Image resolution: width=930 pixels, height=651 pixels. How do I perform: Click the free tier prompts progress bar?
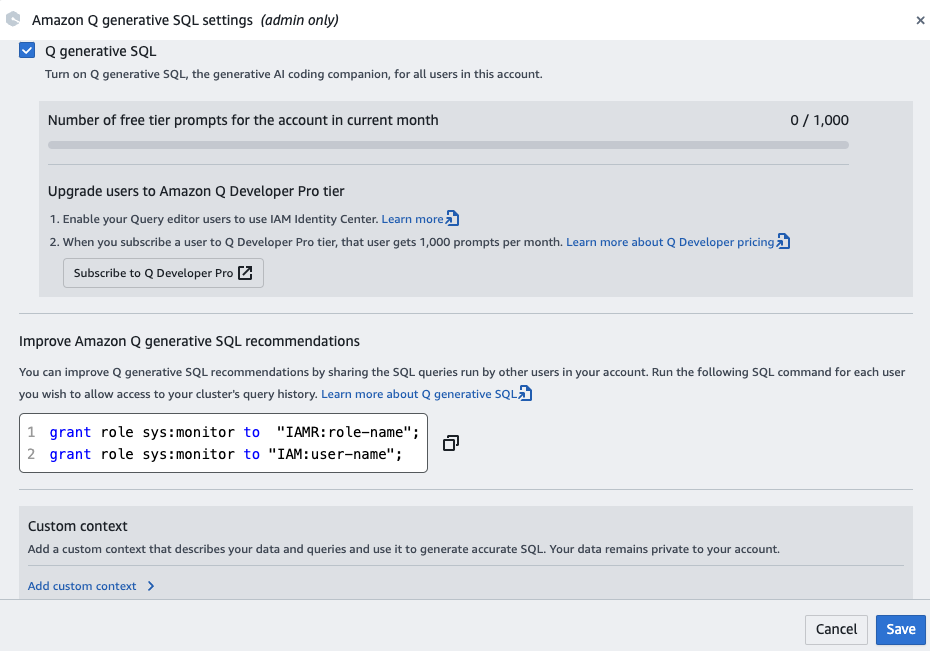pos(448,145)
